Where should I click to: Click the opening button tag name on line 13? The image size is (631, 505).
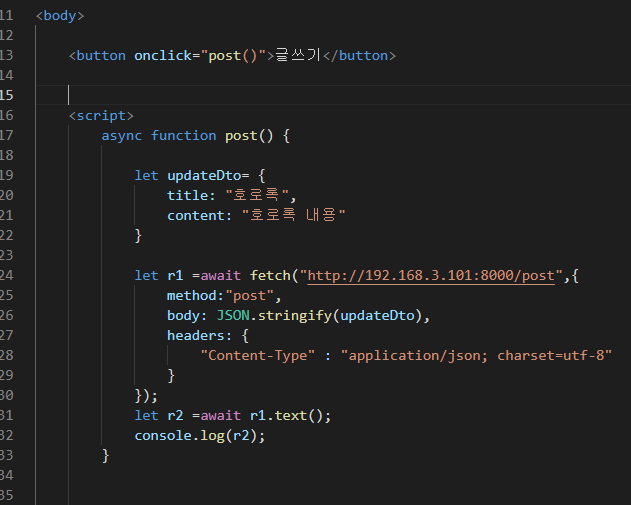click(101, 56)
